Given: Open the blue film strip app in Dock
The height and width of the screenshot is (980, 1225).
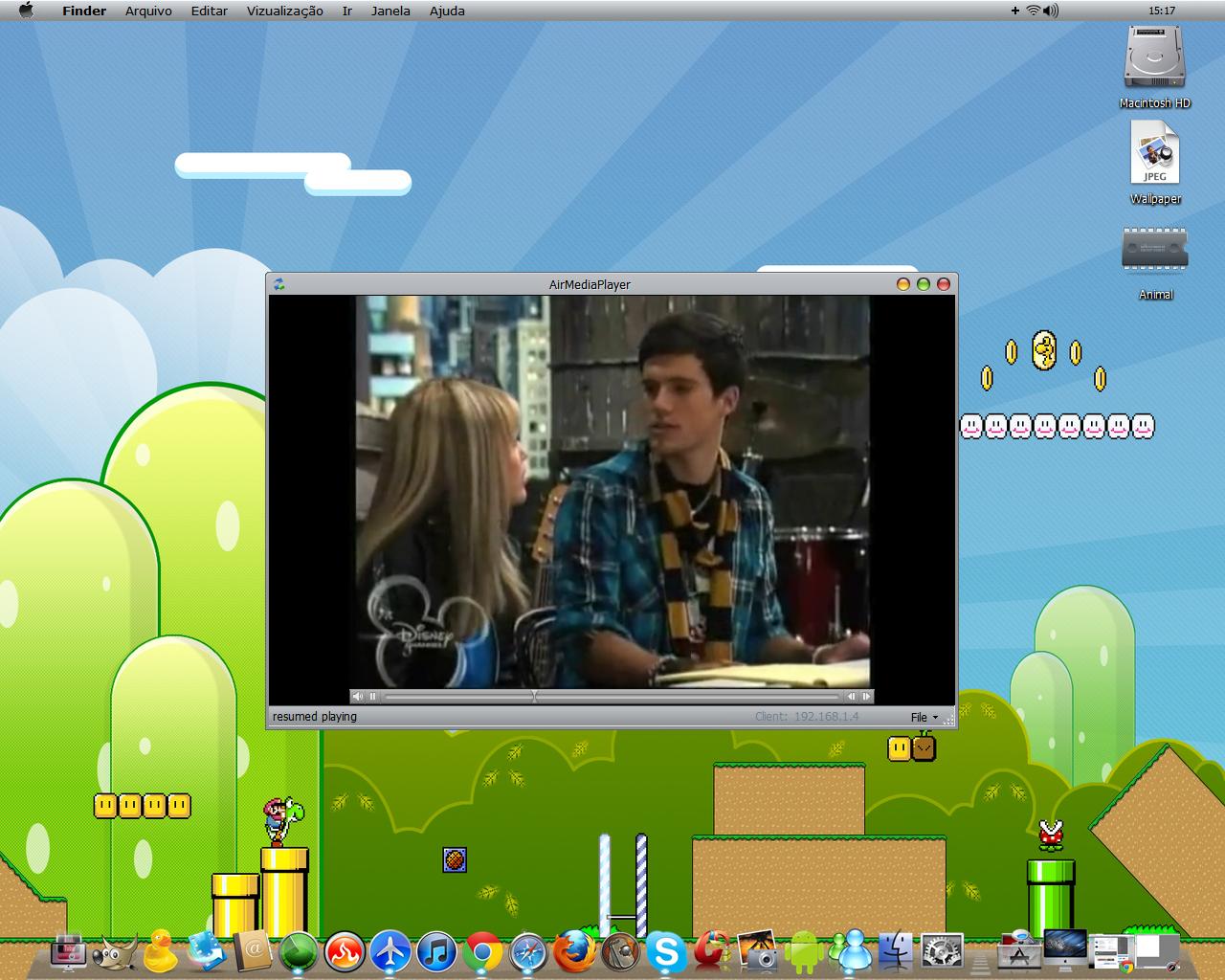Looking at the screenshot, I should click(x=207, y=952).
